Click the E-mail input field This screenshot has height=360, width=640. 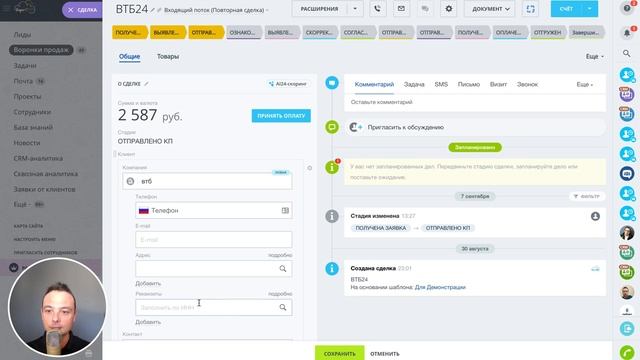point(214,240)
